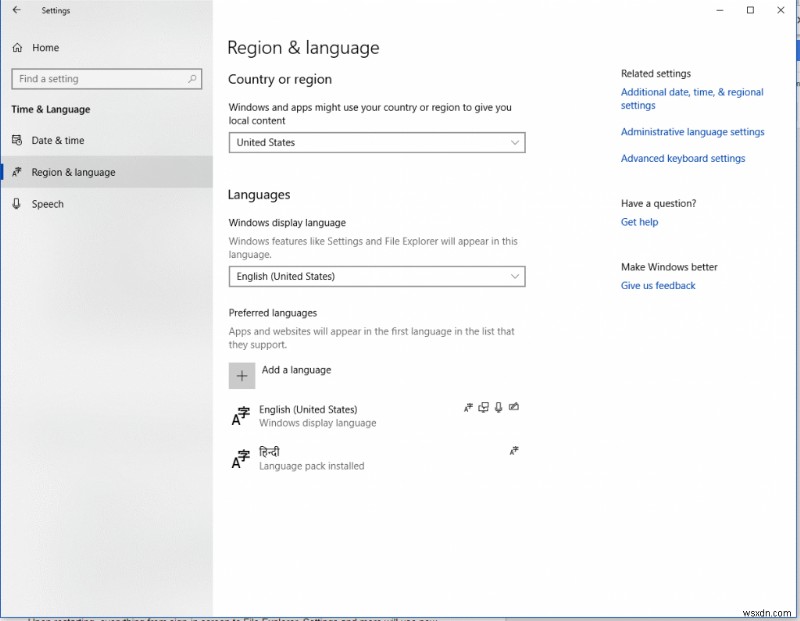
Task: Switch to the Speech settings page
Action: [x=47, y=204]
